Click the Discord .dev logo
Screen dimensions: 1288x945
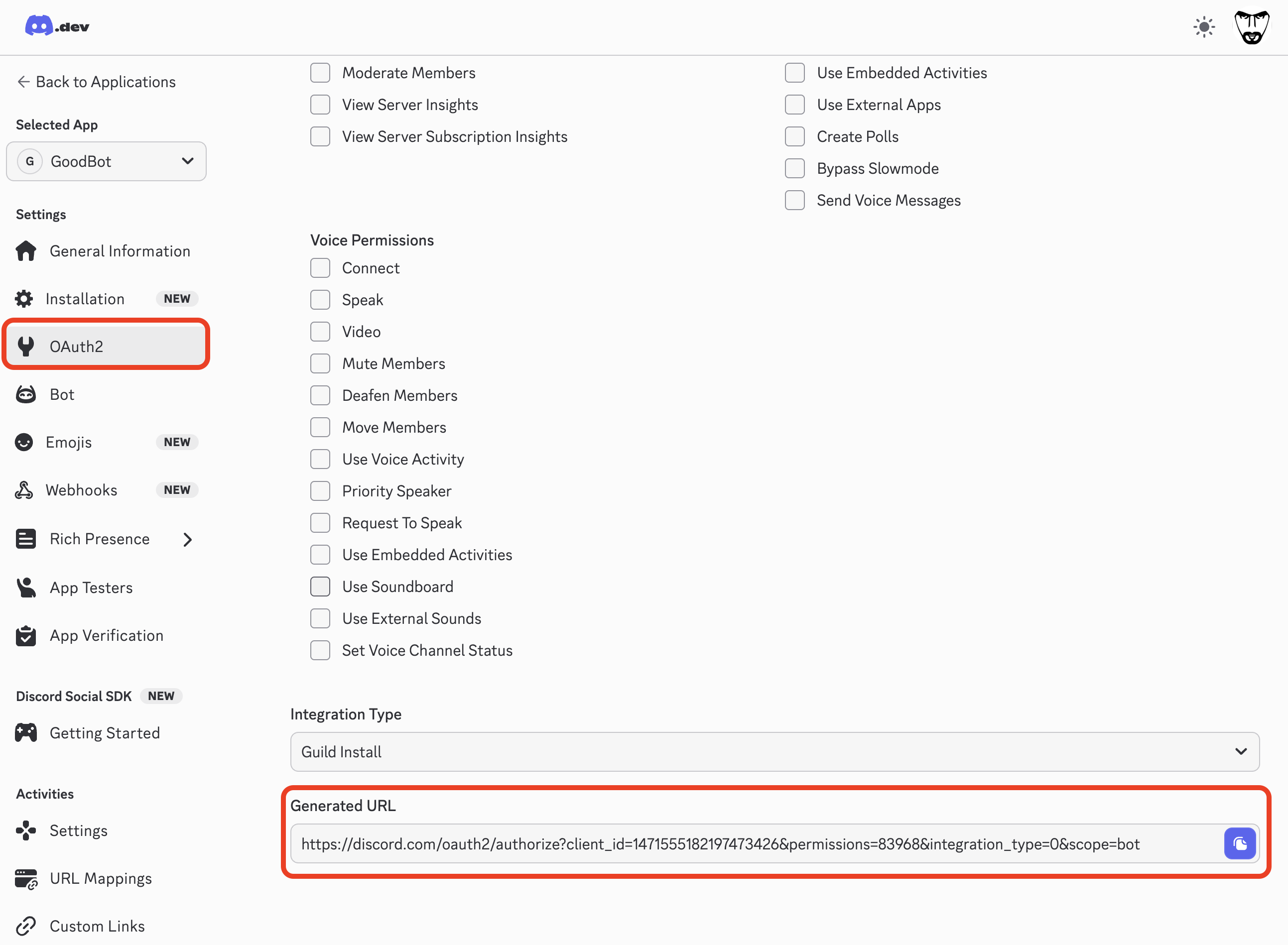pyautogui.click(x=56, y=26)
